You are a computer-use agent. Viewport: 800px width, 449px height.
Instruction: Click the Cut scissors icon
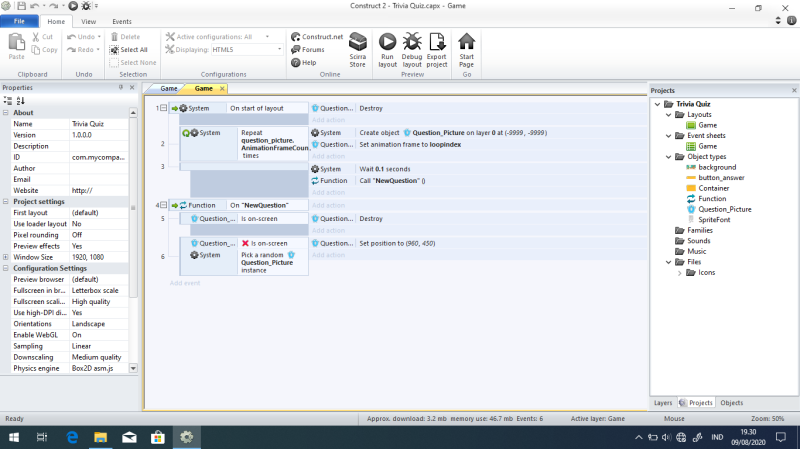point(36,37)
